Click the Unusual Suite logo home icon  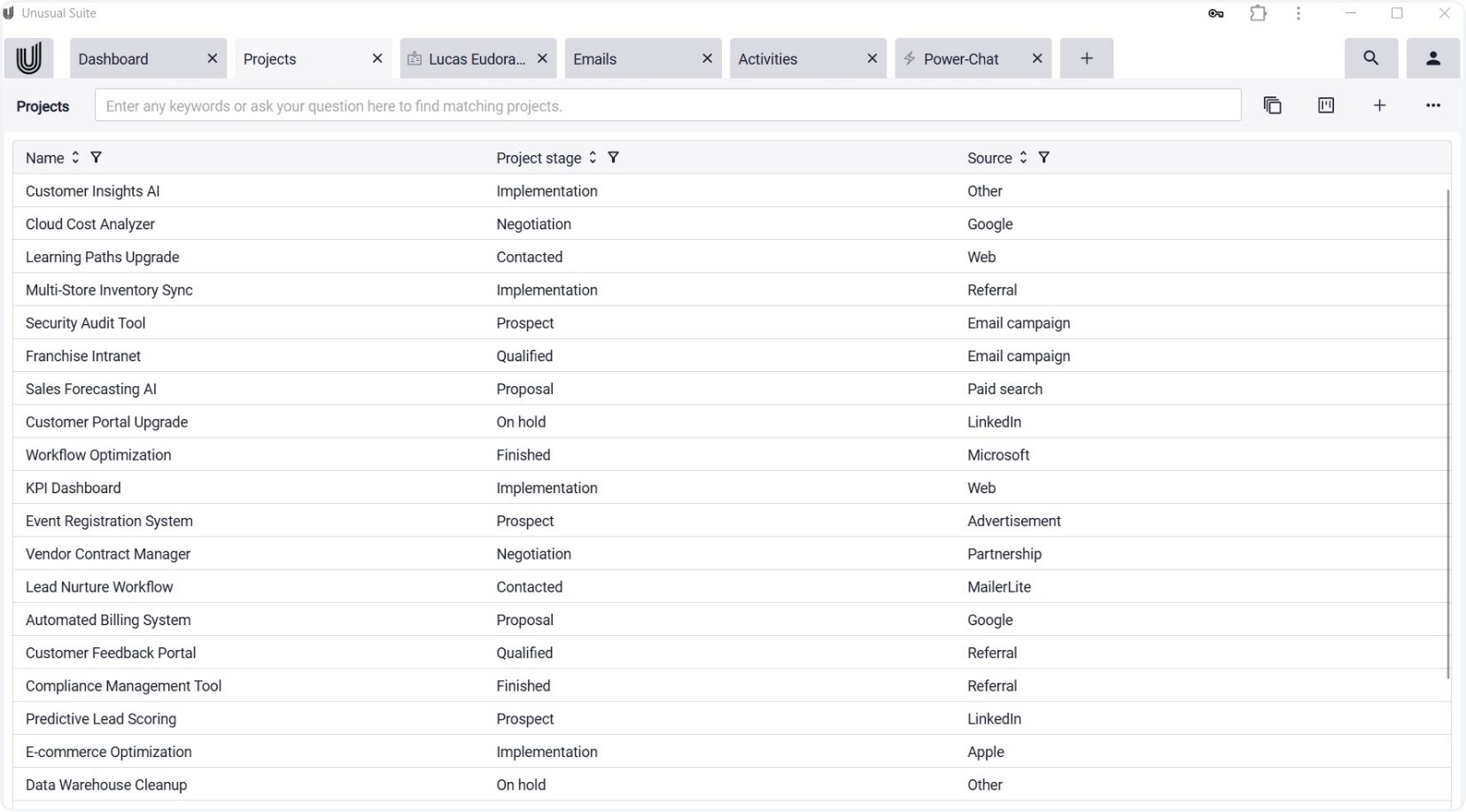pos(28,58)
